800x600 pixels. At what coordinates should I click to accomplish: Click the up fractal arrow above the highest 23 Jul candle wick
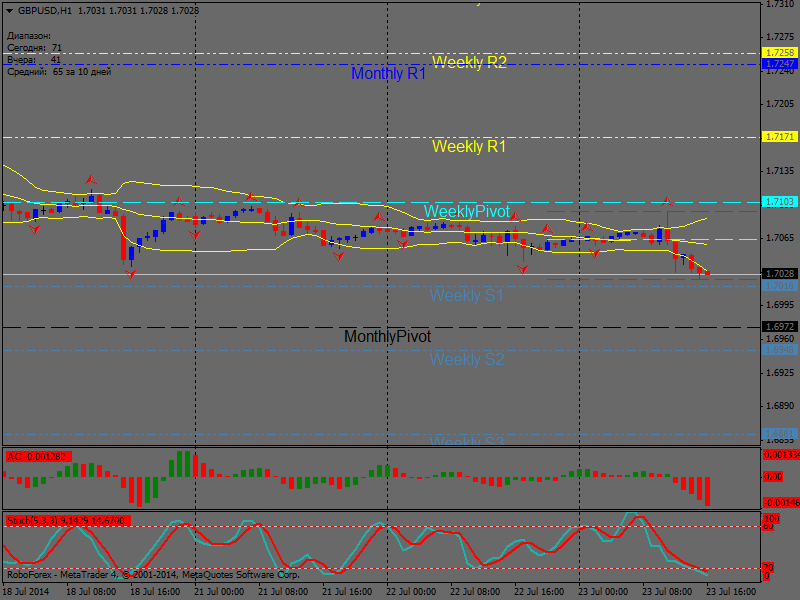668,200
